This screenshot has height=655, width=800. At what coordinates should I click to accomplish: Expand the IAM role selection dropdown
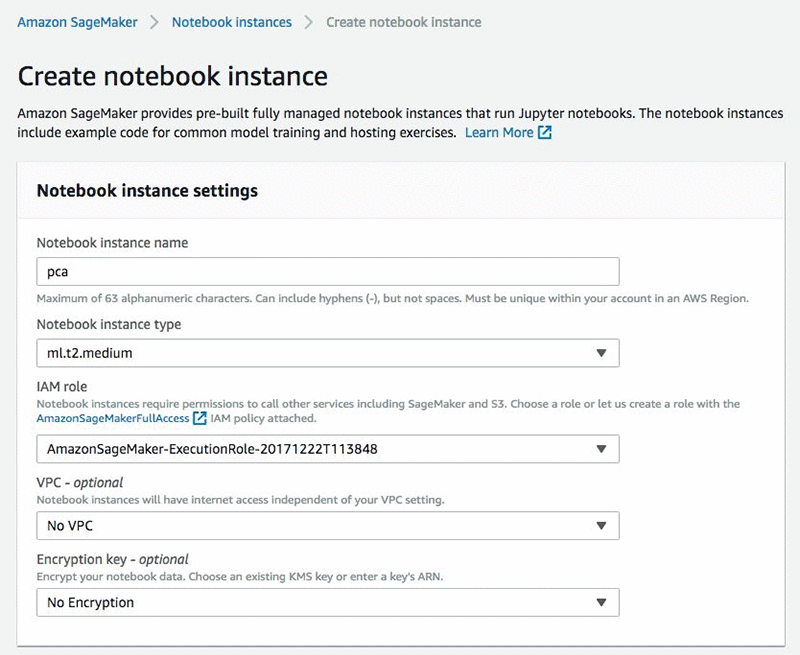327,449
